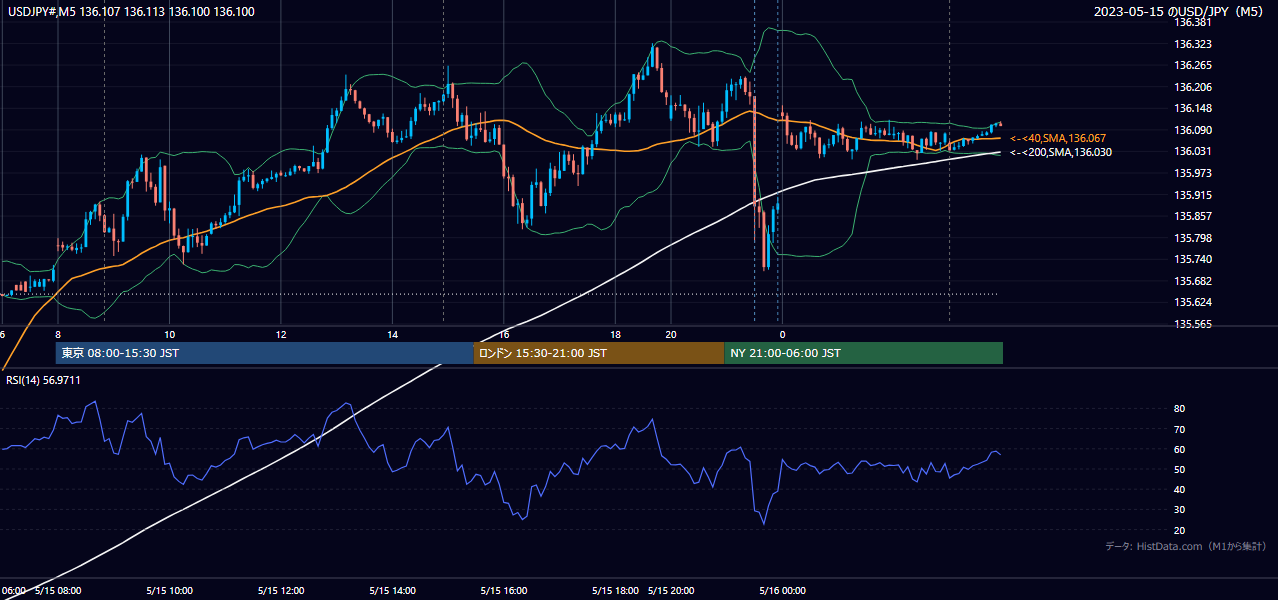
Task: Click bottom time label 5/15 18:00
Action: tap(616, 591)
